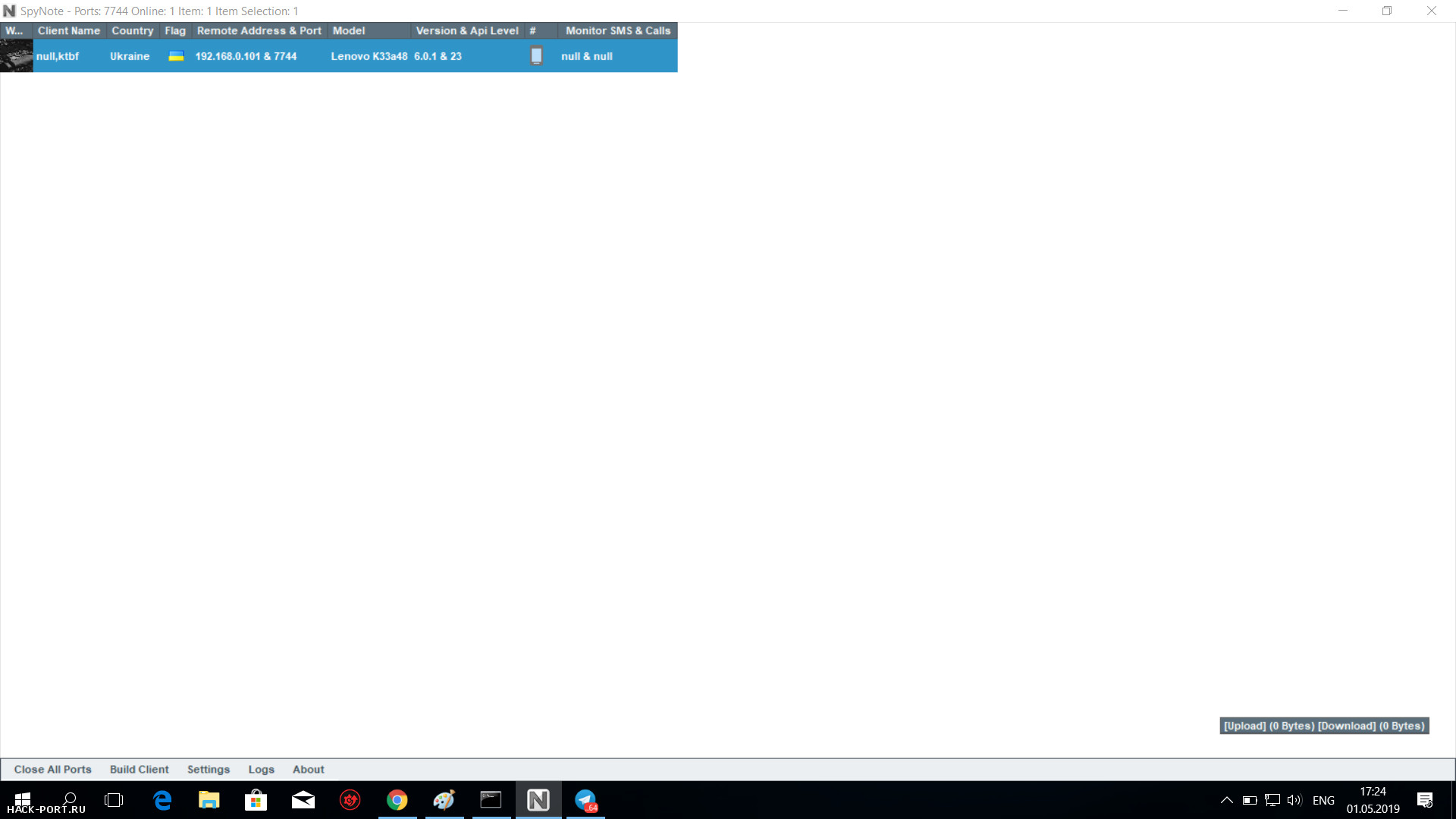The height and width of the screenshot is (819, 1456).
Task: Launch Microsoft Edge from taskbar
Action: click(x=162, y=800)
